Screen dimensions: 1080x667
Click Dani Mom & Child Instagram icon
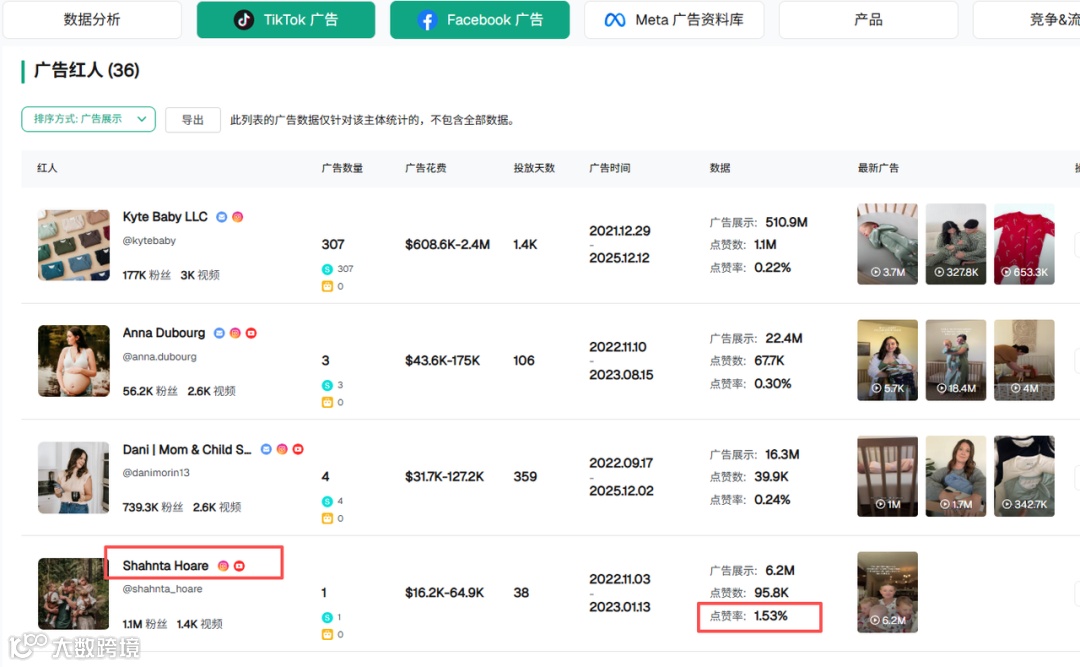coord(282,449)
